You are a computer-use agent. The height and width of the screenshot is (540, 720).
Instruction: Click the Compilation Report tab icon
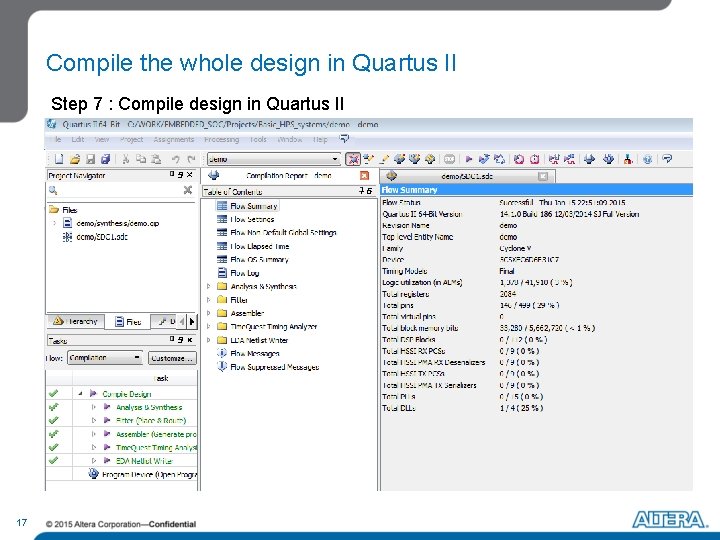click(x=214, y=175)
